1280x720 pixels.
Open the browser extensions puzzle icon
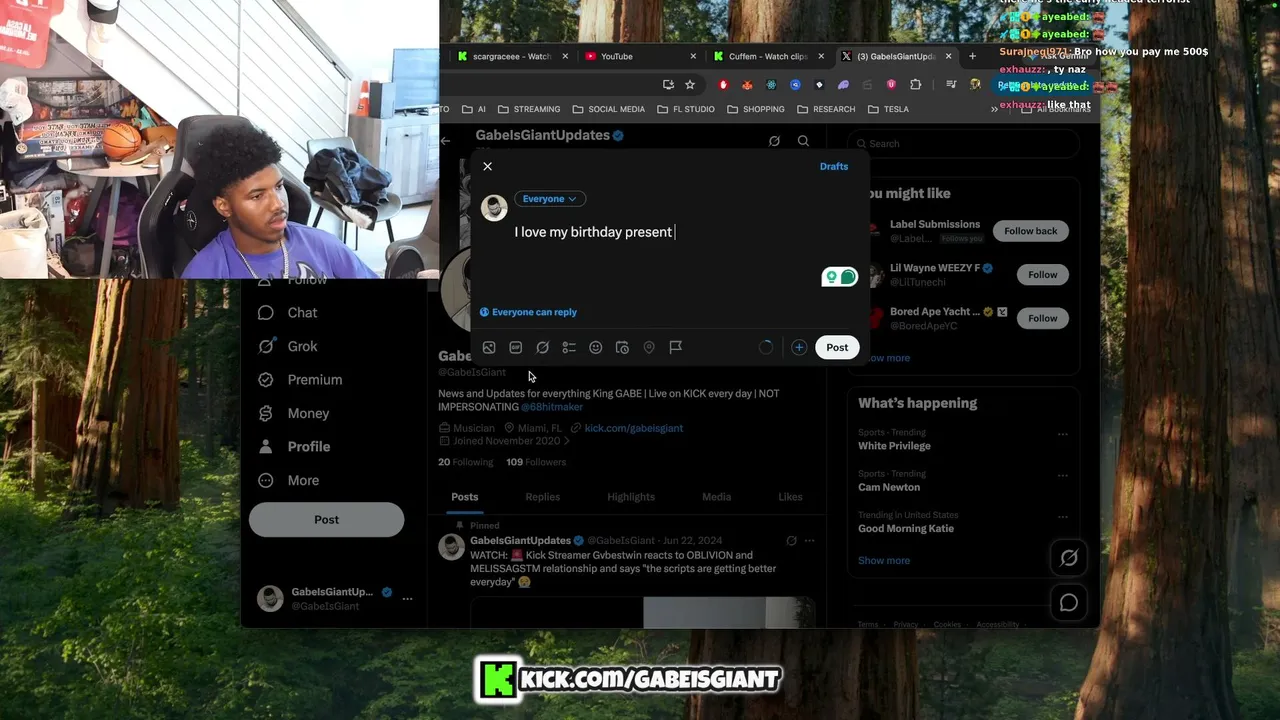pos(915,85)
